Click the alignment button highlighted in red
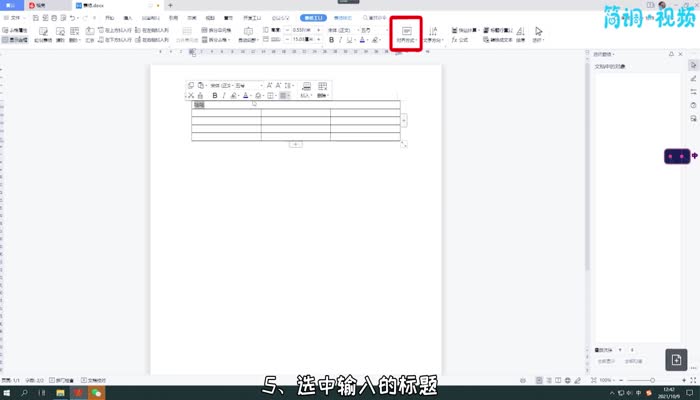 [407, 35]
